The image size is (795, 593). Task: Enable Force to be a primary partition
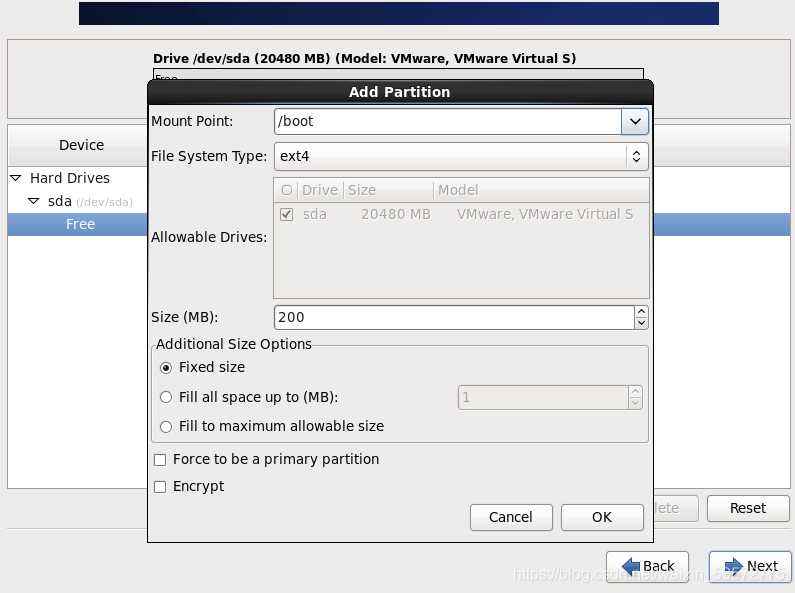click(160, 460)
